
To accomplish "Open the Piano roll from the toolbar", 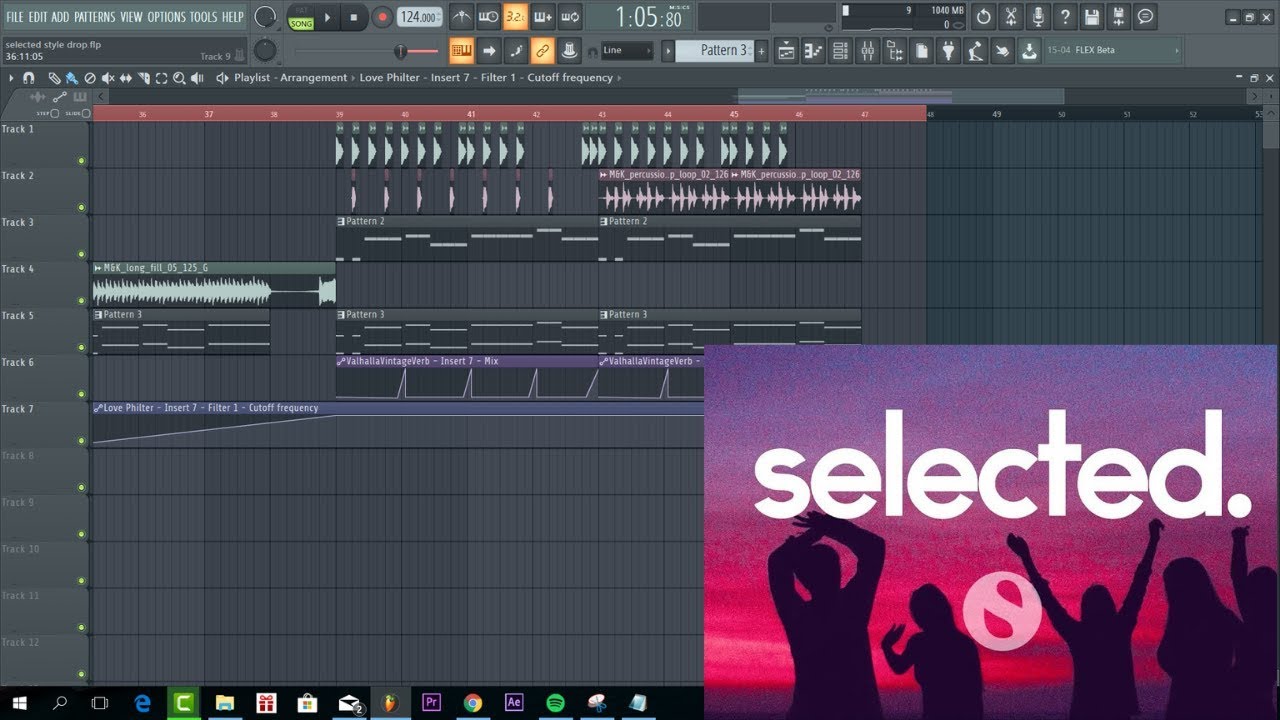I will (813, 50).
